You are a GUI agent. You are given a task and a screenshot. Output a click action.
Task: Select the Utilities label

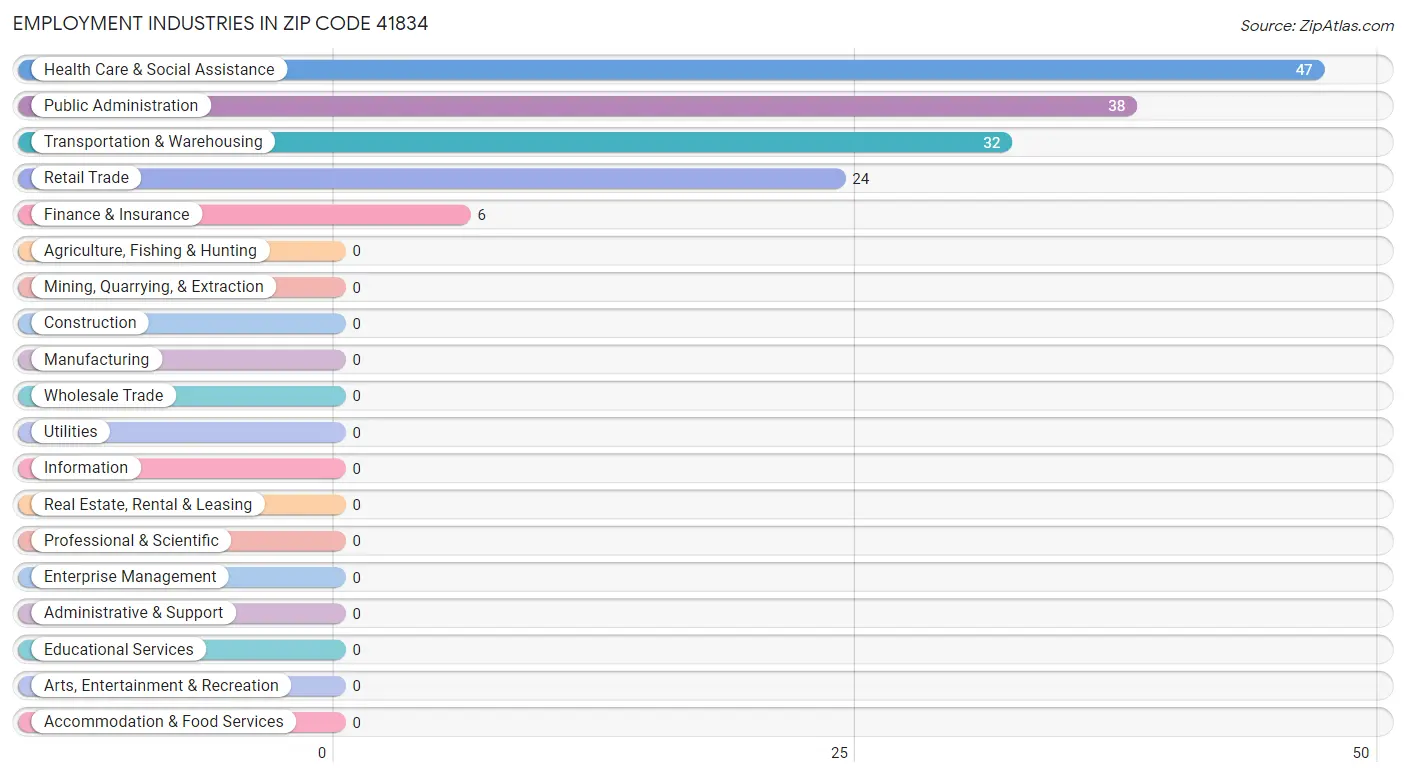coord(71,432)
